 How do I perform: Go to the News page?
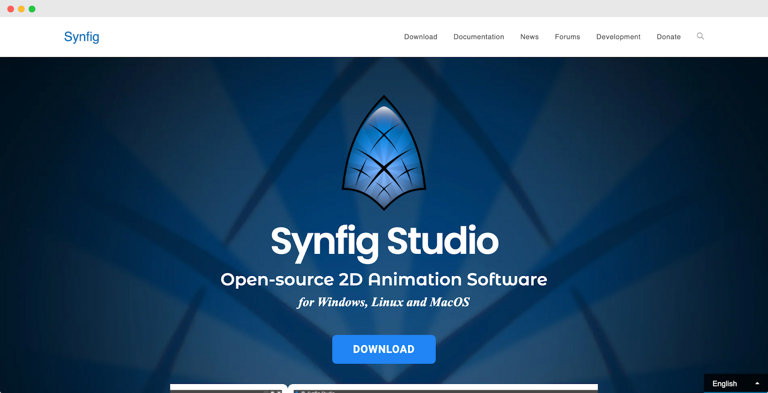529,37
